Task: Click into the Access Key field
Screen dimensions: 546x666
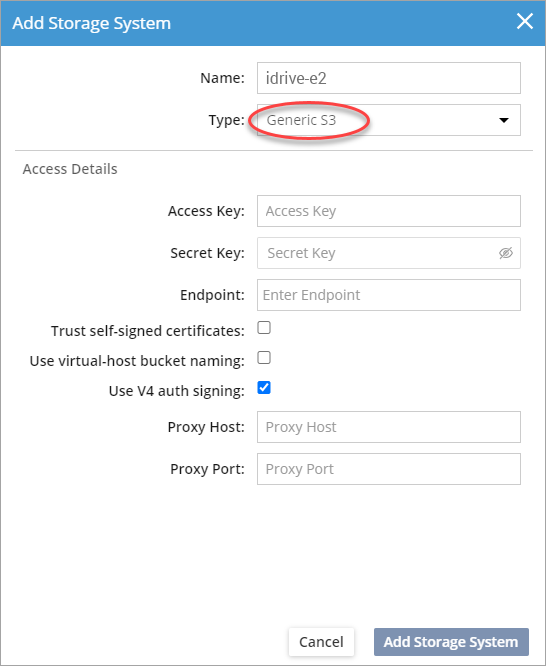Action: (x=388, y=211)
